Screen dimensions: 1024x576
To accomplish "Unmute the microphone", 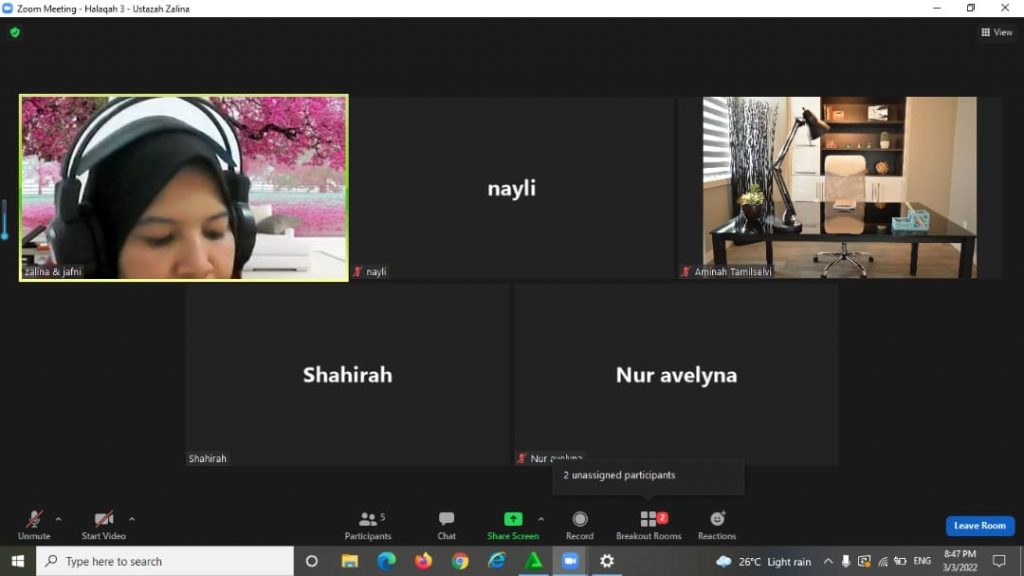I will (x=34, y=525).
